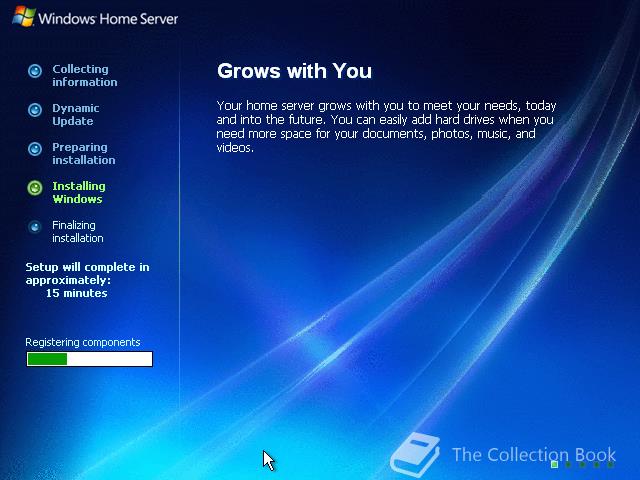
Task: Click the home server description paragraph
Action: coord(386,127)
